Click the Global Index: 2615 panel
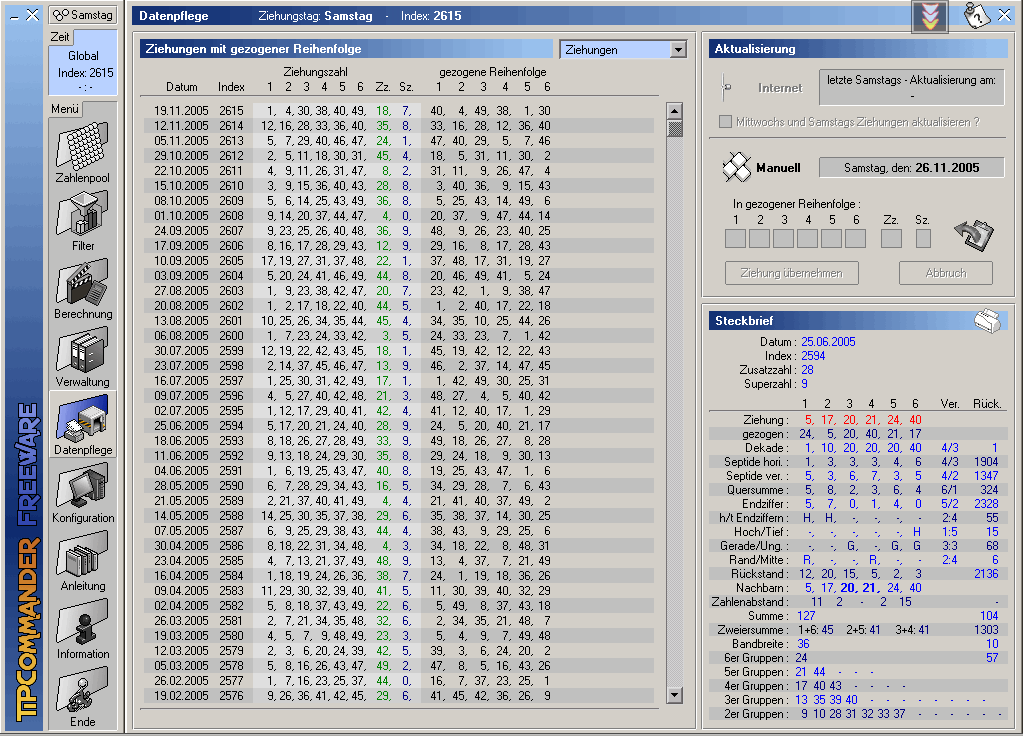This screenshot has width=1023, height=736. (84, 70)
